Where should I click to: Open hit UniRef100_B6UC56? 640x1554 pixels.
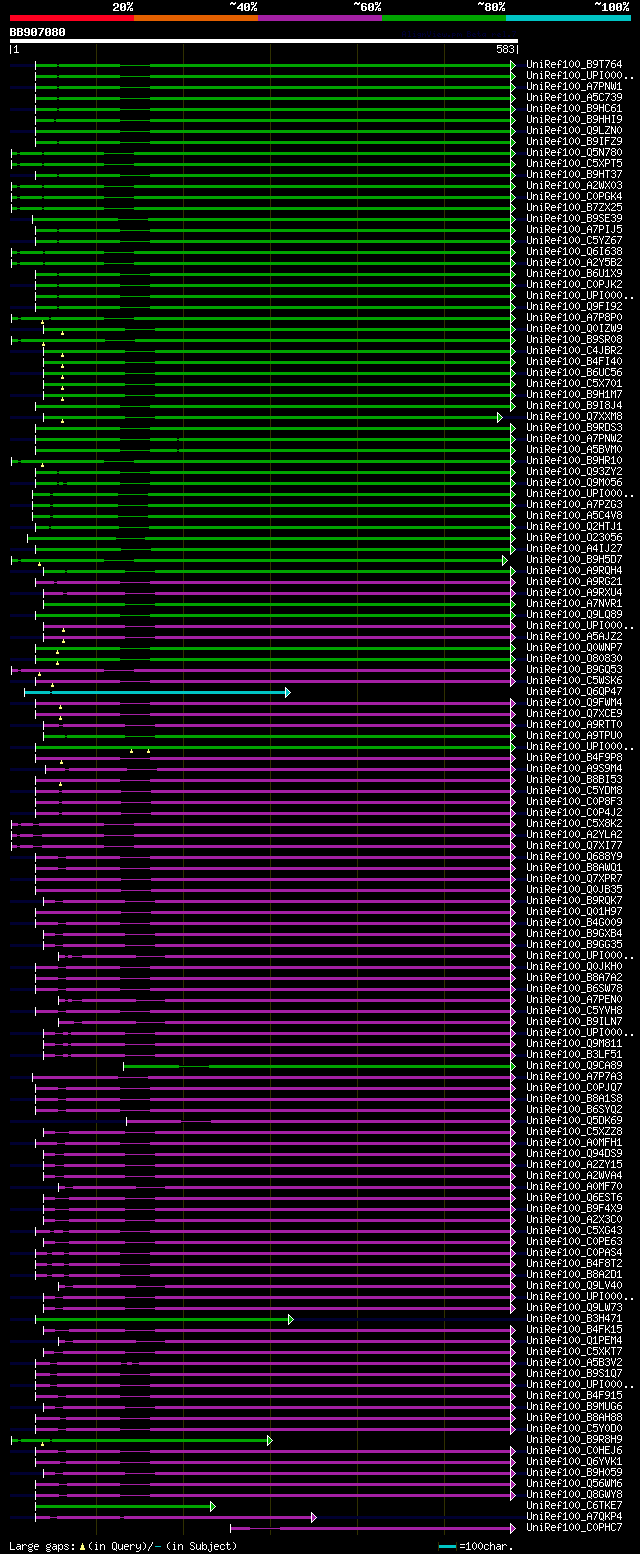pos(574,373)
